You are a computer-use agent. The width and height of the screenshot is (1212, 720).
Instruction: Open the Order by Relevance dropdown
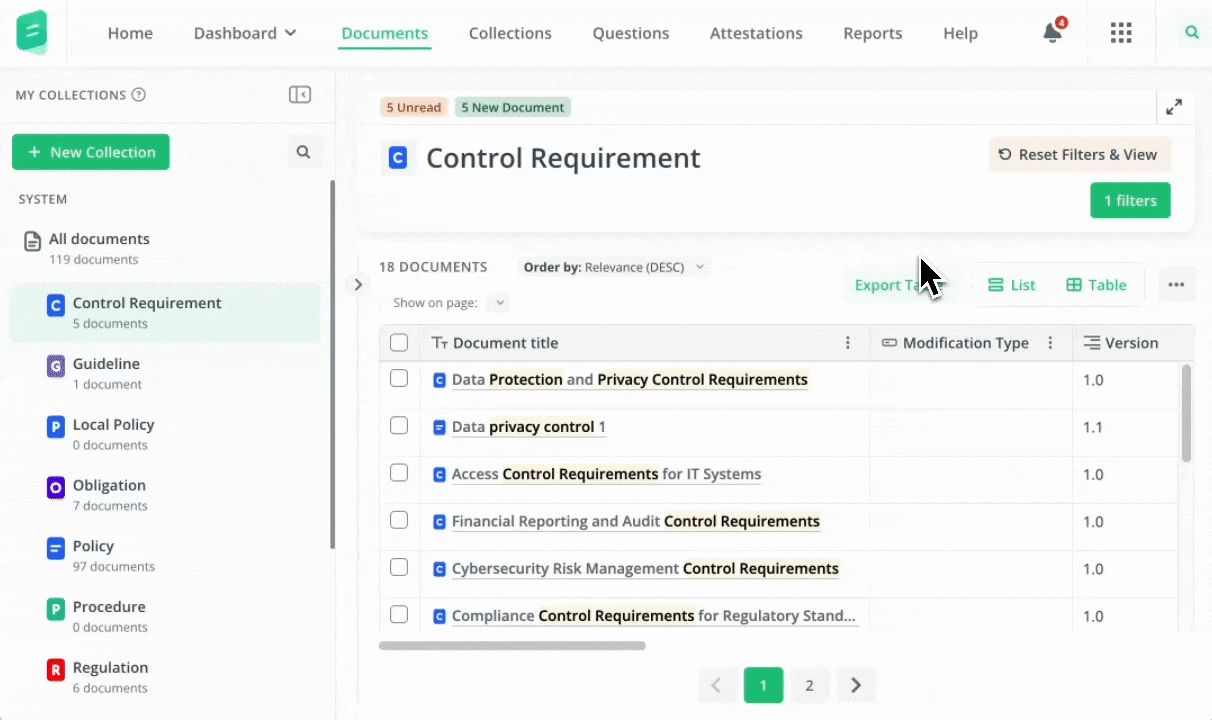616,267
